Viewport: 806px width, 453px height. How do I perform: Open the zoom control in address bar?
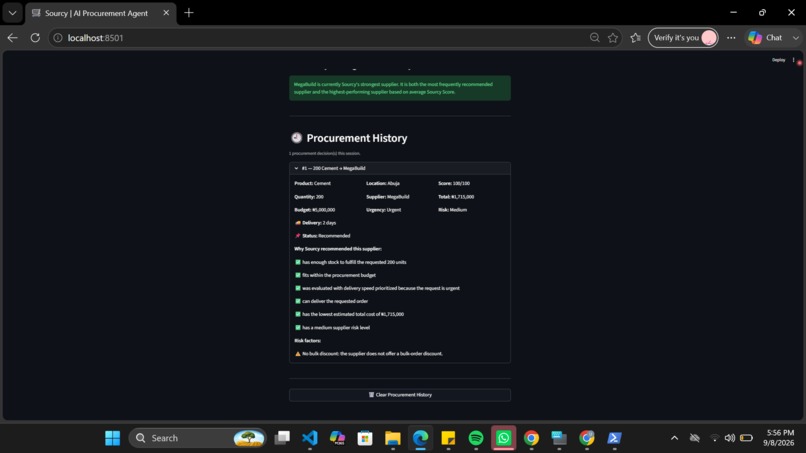click(595, 38)
